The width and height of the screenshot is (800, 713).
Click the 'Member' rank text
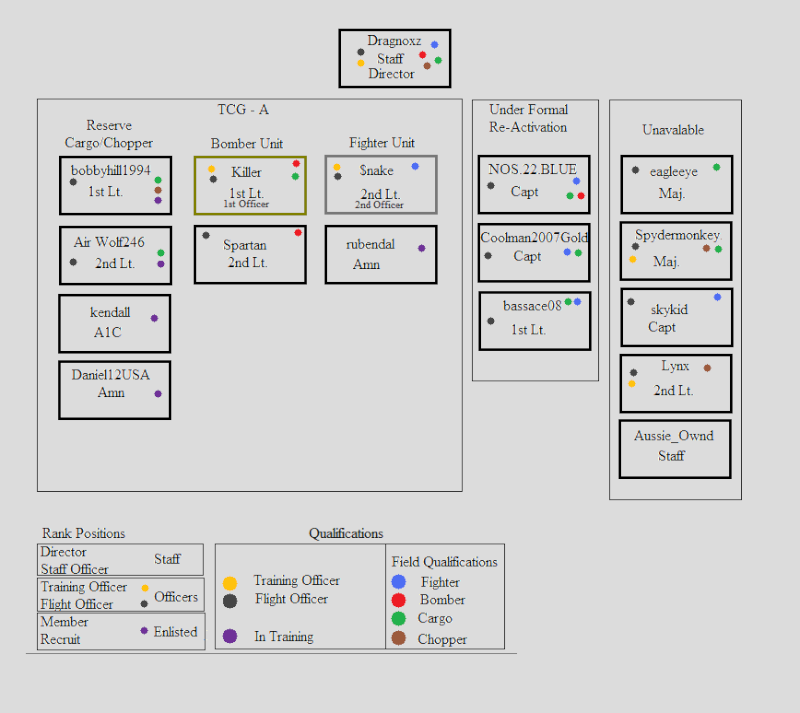[x=64, y=622]
